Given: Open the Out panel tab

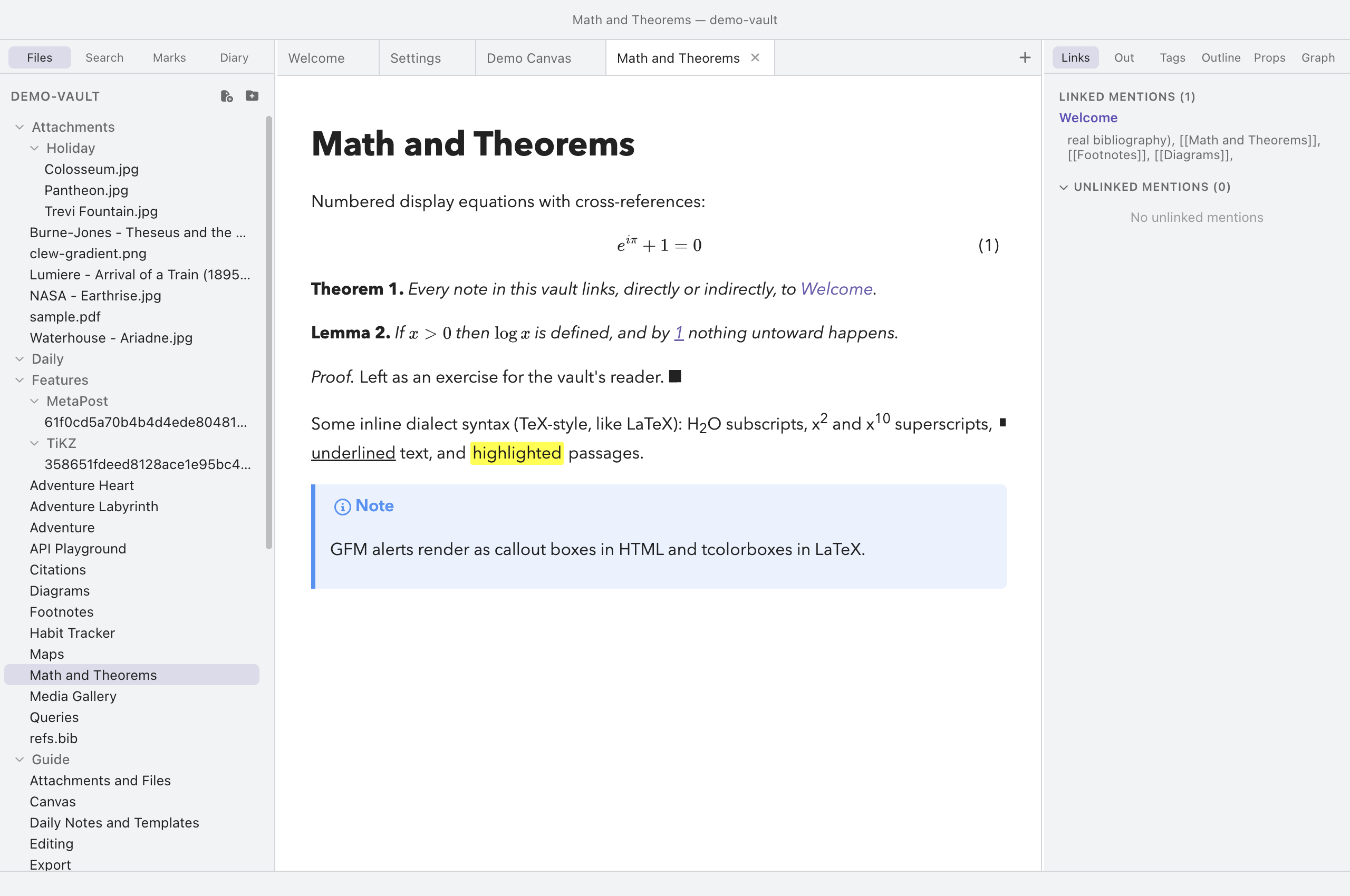Looking at the screenshot, I should pos(1124,58).
